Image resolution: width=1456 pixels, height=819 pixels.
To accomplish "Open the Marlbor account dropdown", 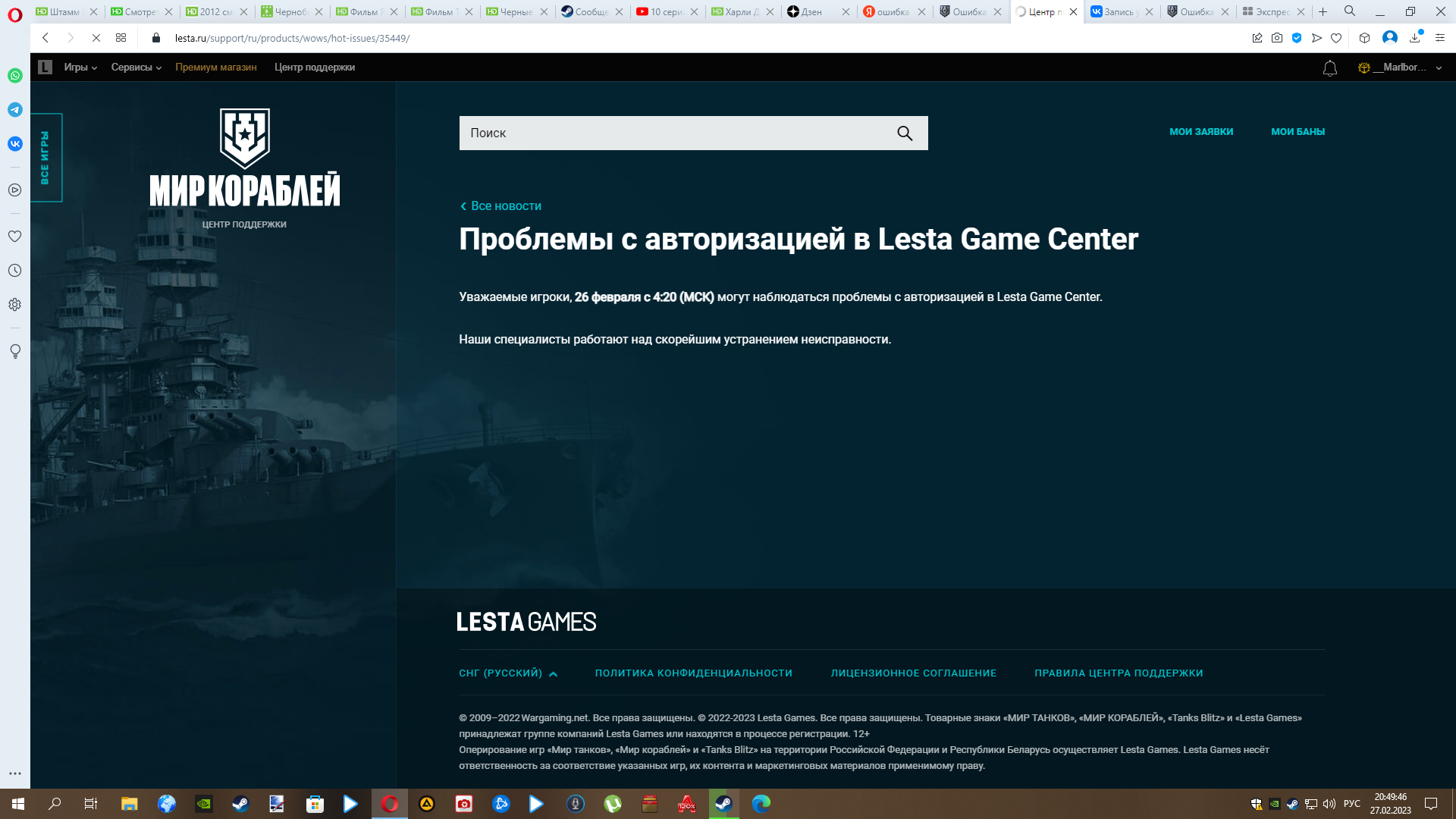I will click(x=1400, y=67).
